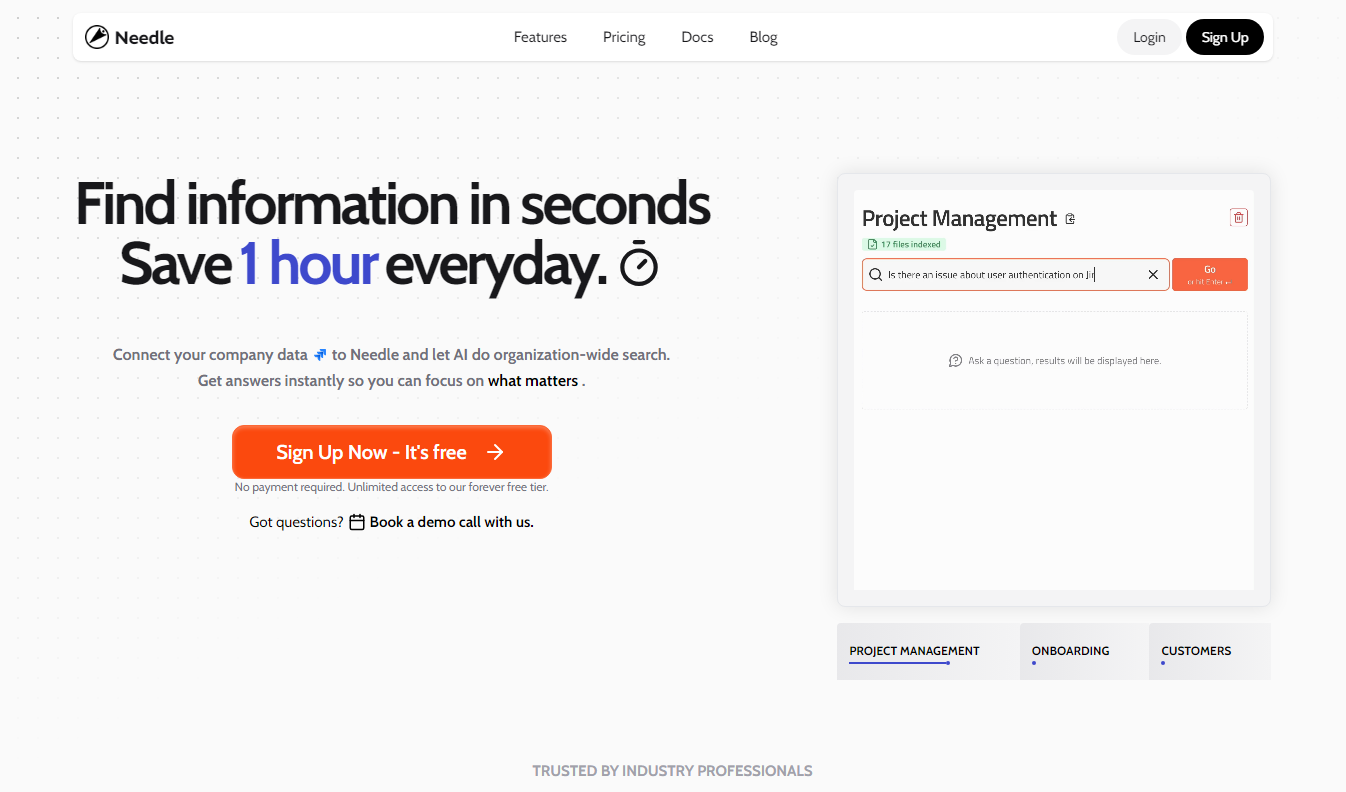Image resolution: width=1346 pixels, height=792 pixels.
Task: Focus the demo question input field
Action: (1016, 275)
